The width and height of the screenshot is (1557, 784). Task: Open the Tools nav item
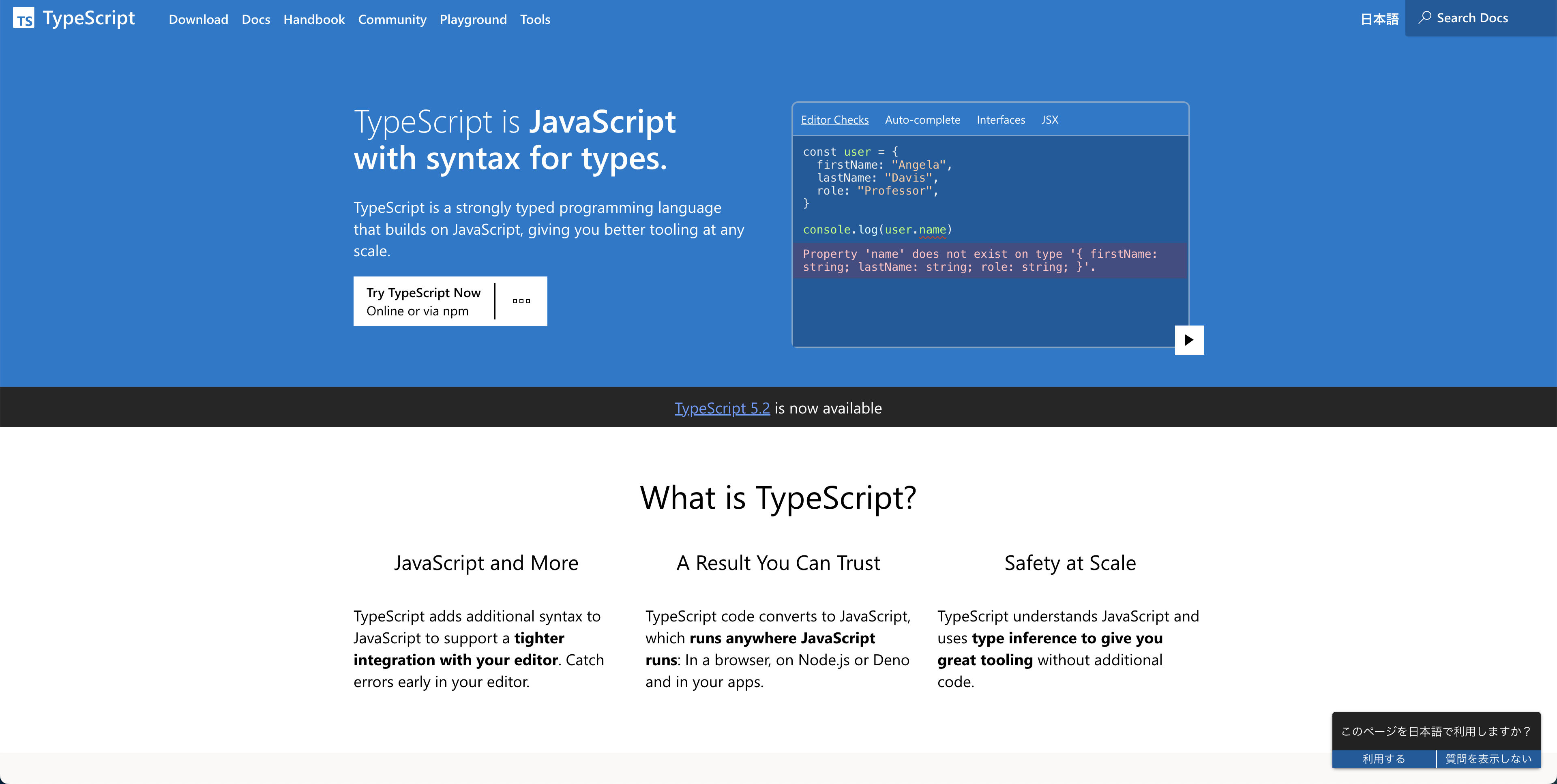click(x=535, y=19)
